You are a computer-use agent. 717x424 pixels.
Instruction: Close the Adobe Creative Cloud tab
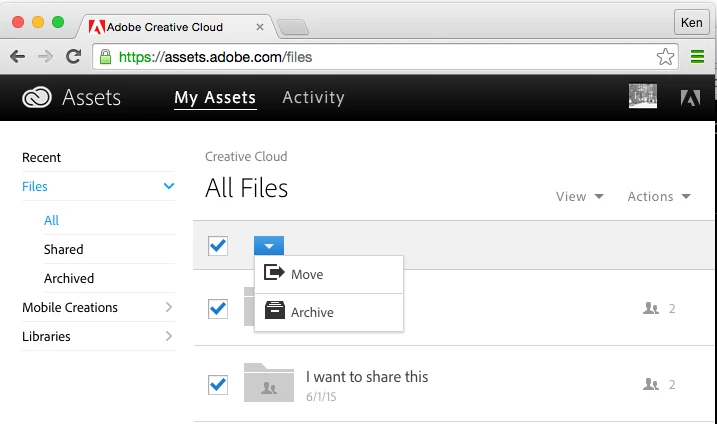click(x=260, y=27)
